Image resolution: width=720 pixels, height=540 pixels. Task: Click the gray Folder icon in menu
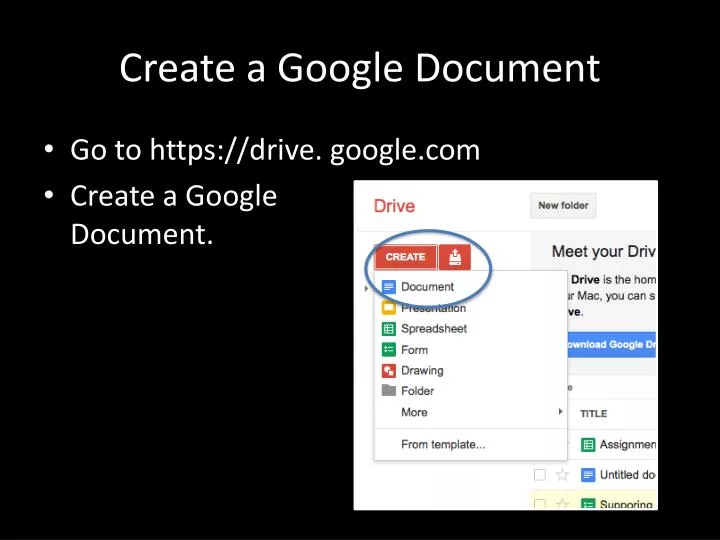[x=389, y=390]
